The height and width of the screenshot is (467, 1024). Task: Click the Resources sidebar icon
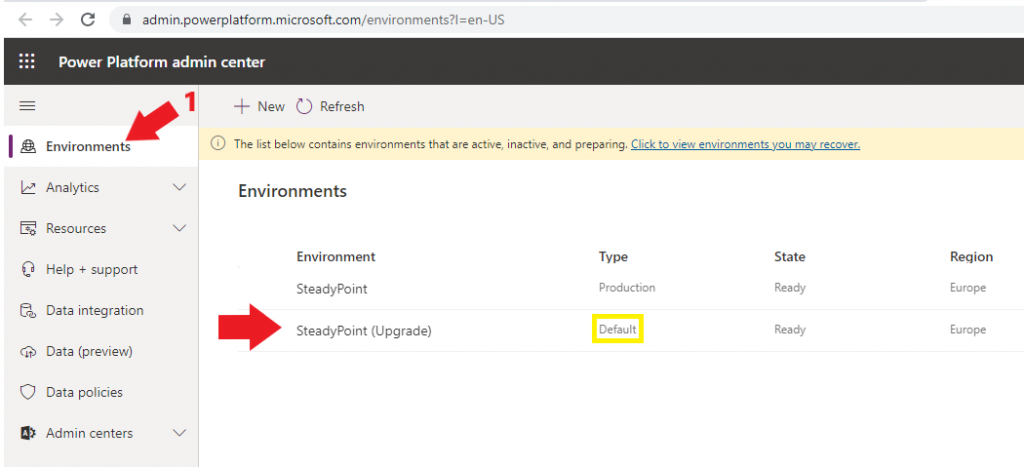coord(27,229)
